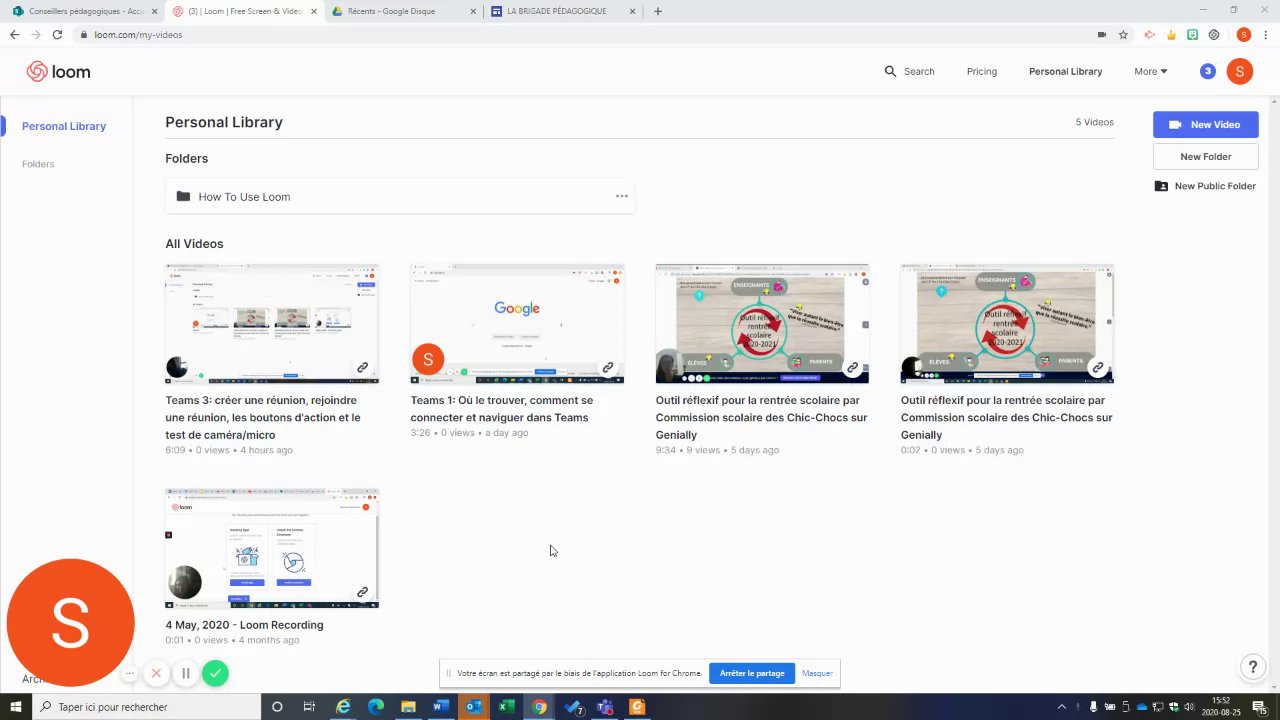Expand the More dropdown in header
1280x720 pixels.
coord(1150,71)
